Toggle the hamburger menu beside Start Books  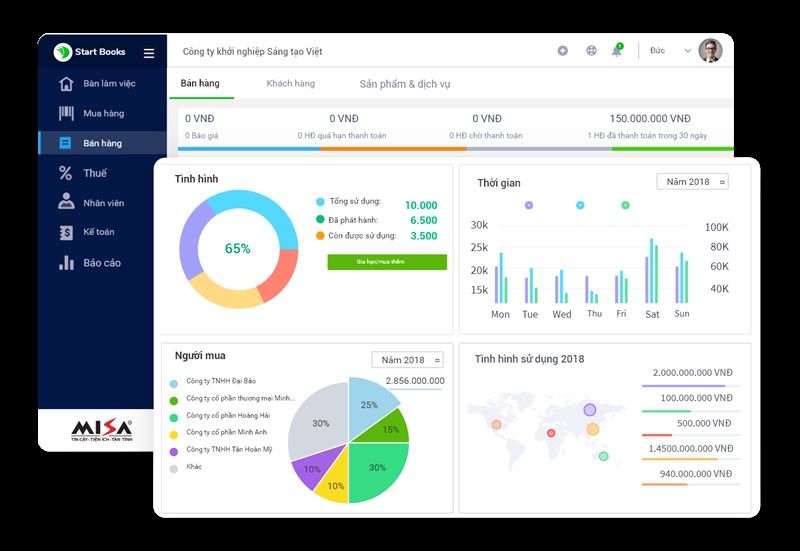[149, 53]
